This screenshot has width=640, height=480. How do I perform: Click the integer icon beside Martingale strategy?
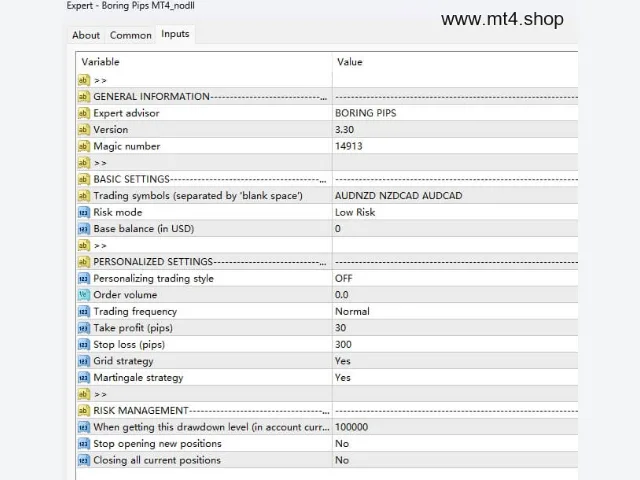[83, 378]
